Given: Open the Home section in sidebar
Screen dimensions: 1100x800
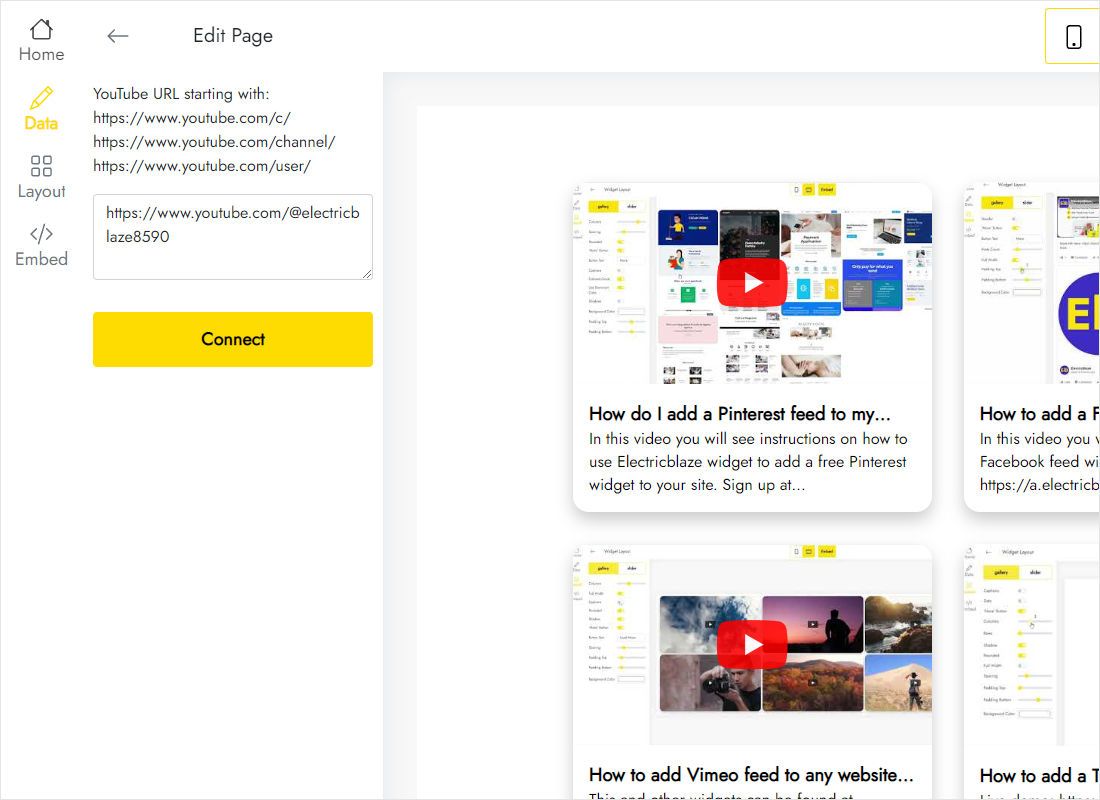Looking at the screenshot, I should coord(41,41).
